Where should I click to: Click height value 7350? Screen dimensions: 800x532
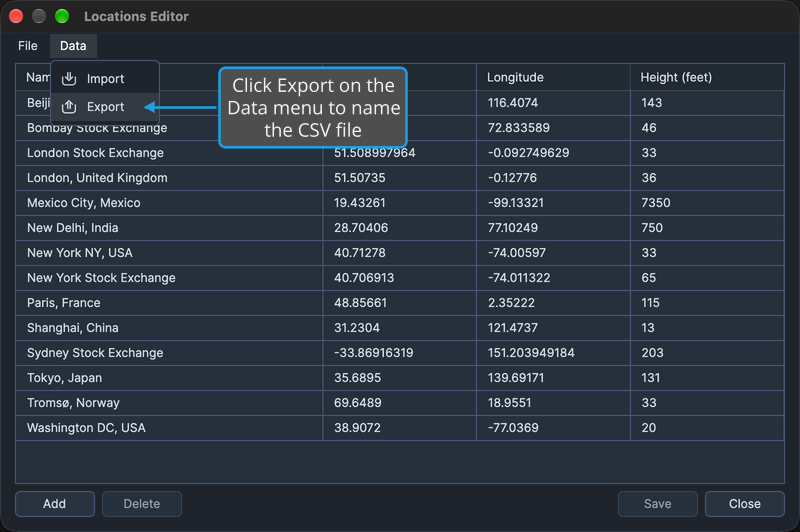click(656, 203)
